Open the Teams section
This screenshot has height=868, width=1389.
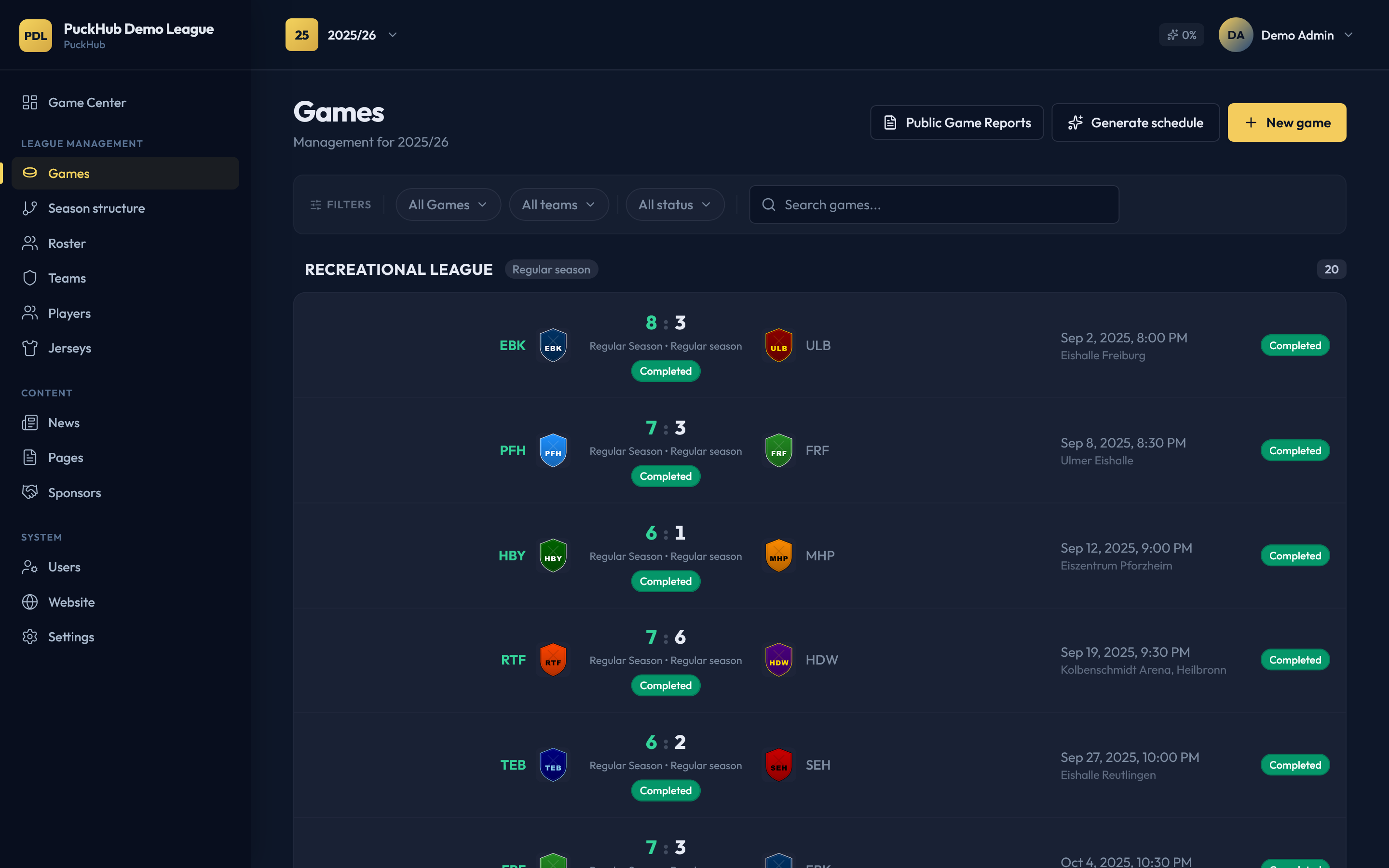click(x=125, y=278)
